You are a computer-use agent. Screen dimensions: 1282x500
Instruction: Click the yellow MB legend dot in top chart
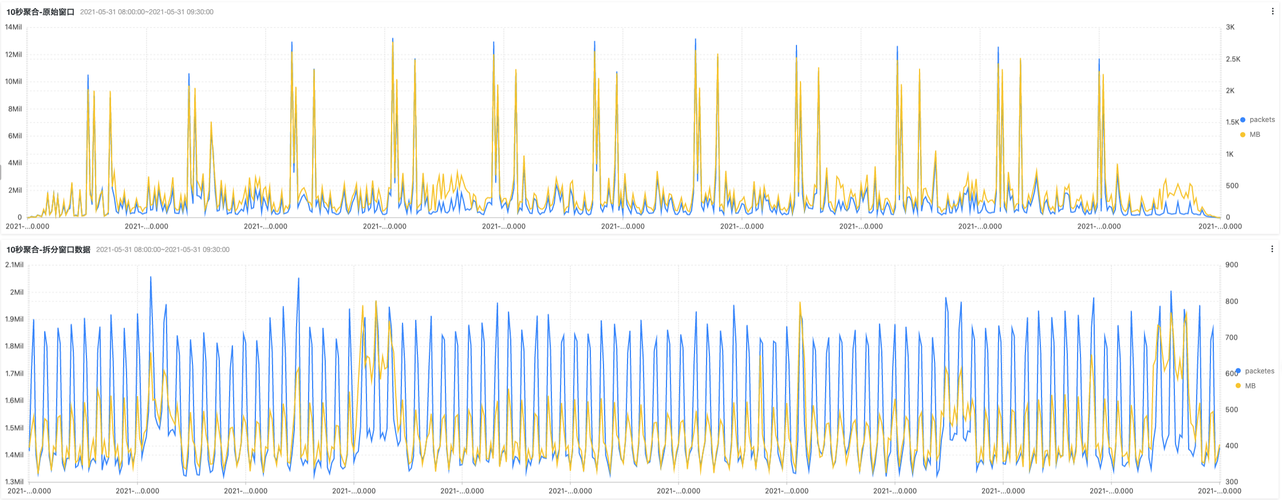[1243, 134]
